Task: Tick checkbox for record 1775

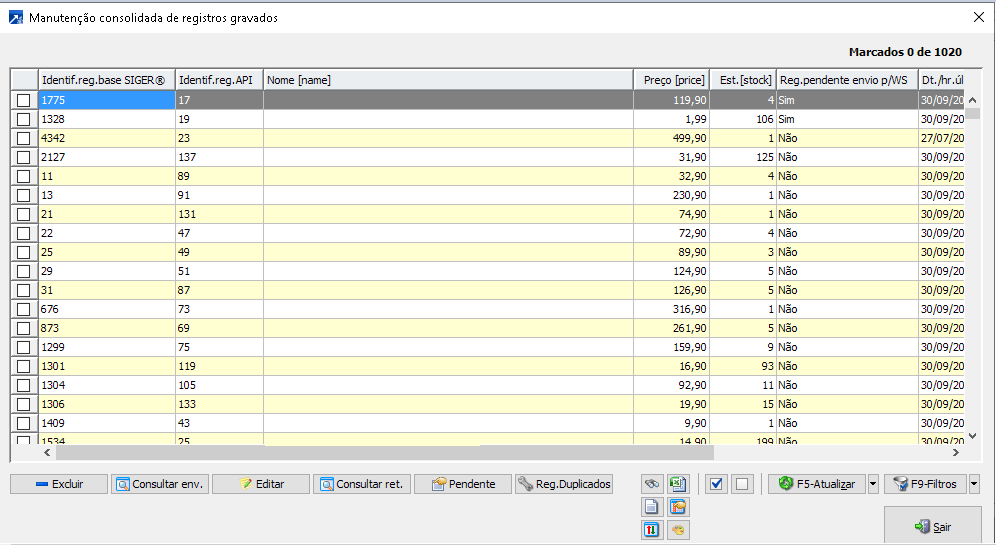Action: (24, 100)
